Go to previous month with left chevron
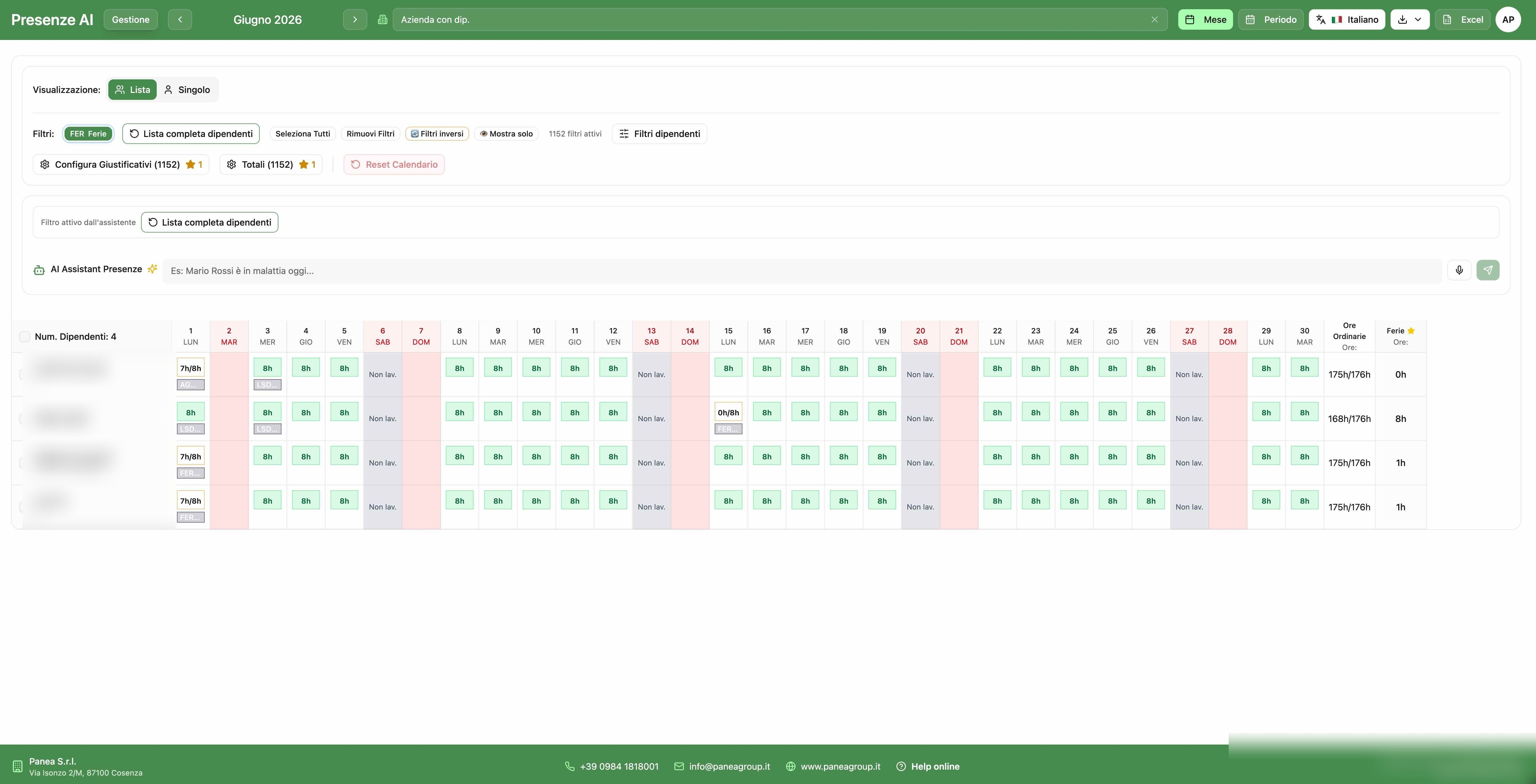This screenshot has height=784, width=1536. point(180,20)
